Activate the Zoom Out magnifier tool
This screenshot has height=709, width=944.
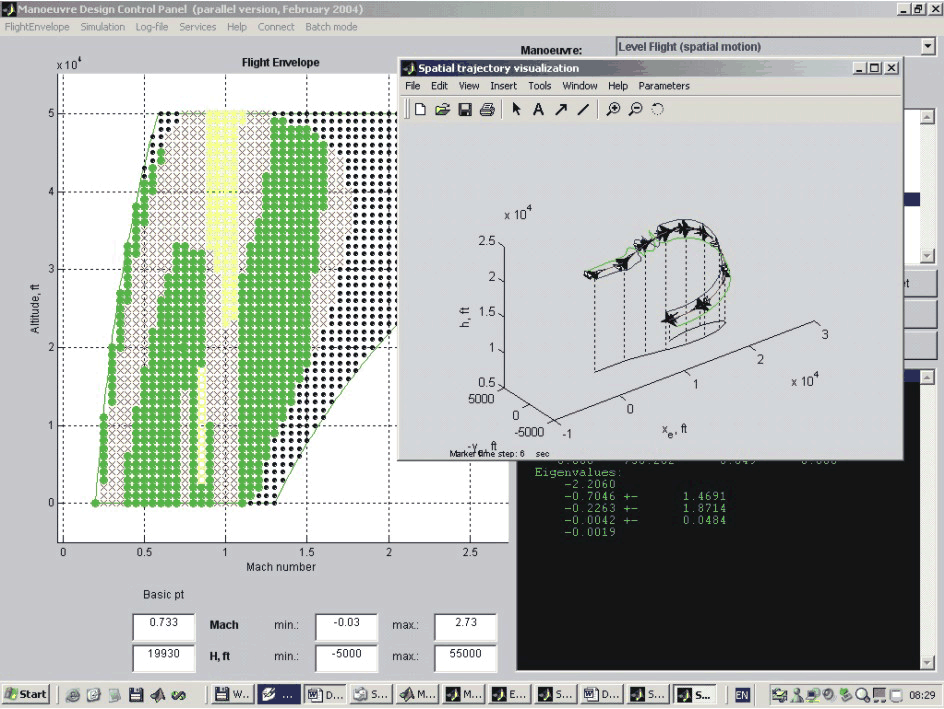(x=635, y=110)
